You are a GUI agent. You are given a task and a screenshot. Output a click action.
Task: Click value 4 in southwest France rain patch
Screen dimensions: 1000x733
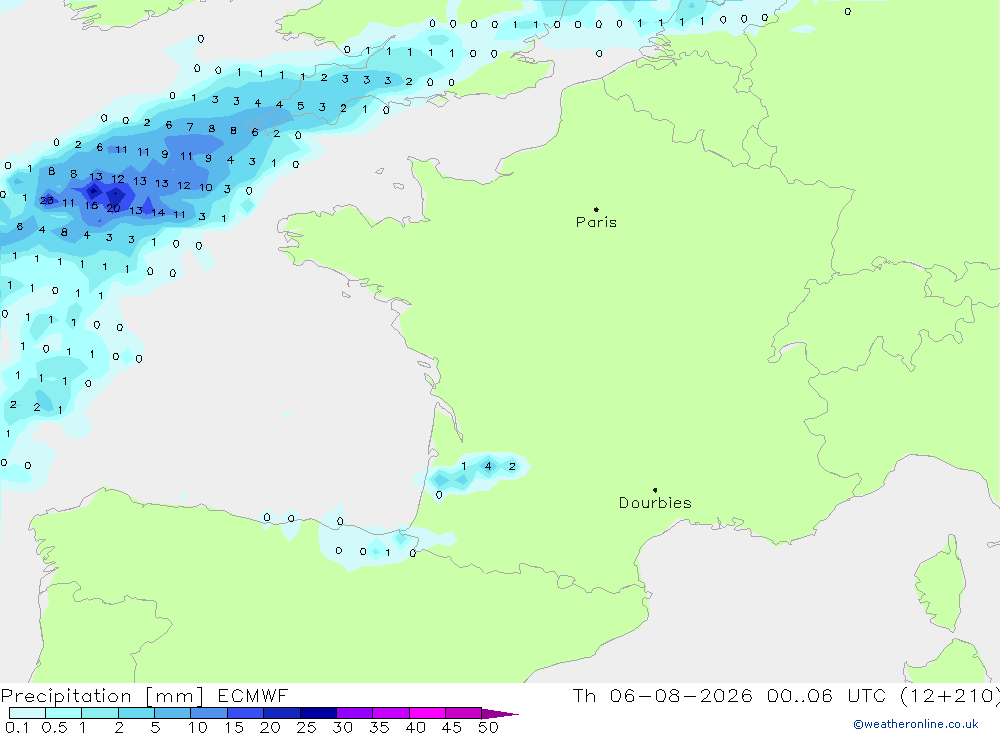[x=488, y=466]
